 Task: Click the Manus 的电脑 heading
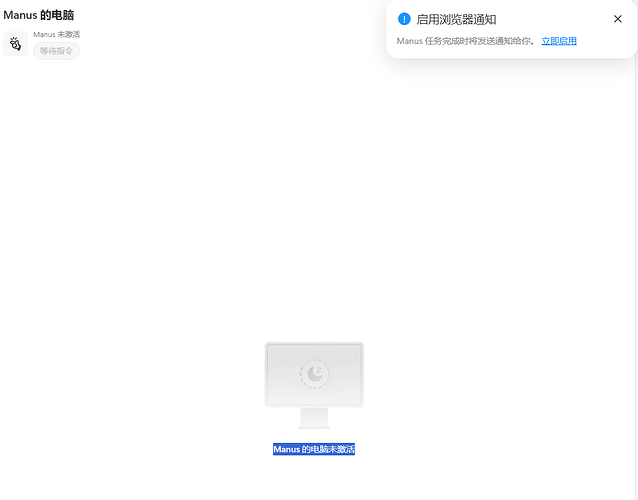[39, 15]
